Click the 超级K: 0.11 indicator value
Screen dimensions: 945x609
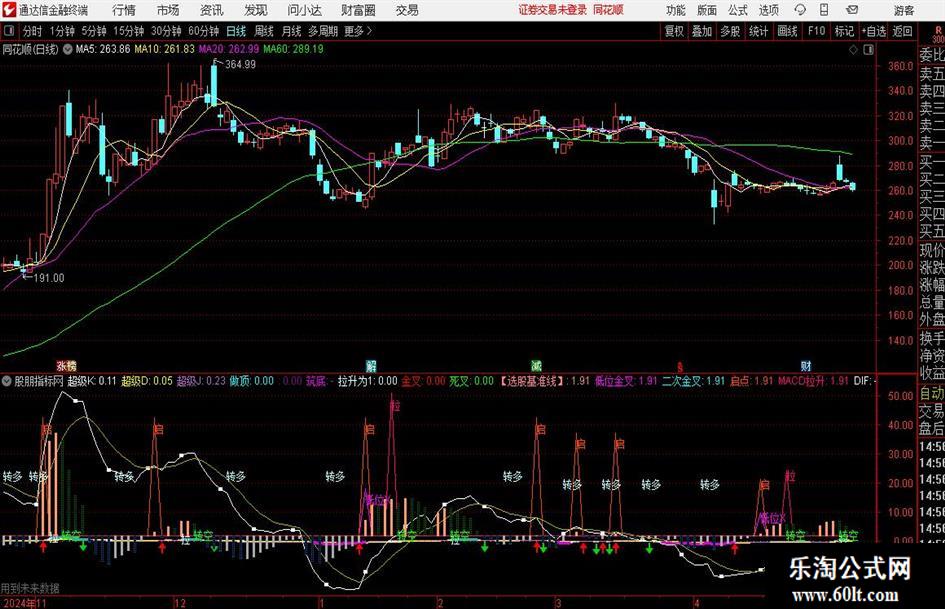(x=92, y=381)
